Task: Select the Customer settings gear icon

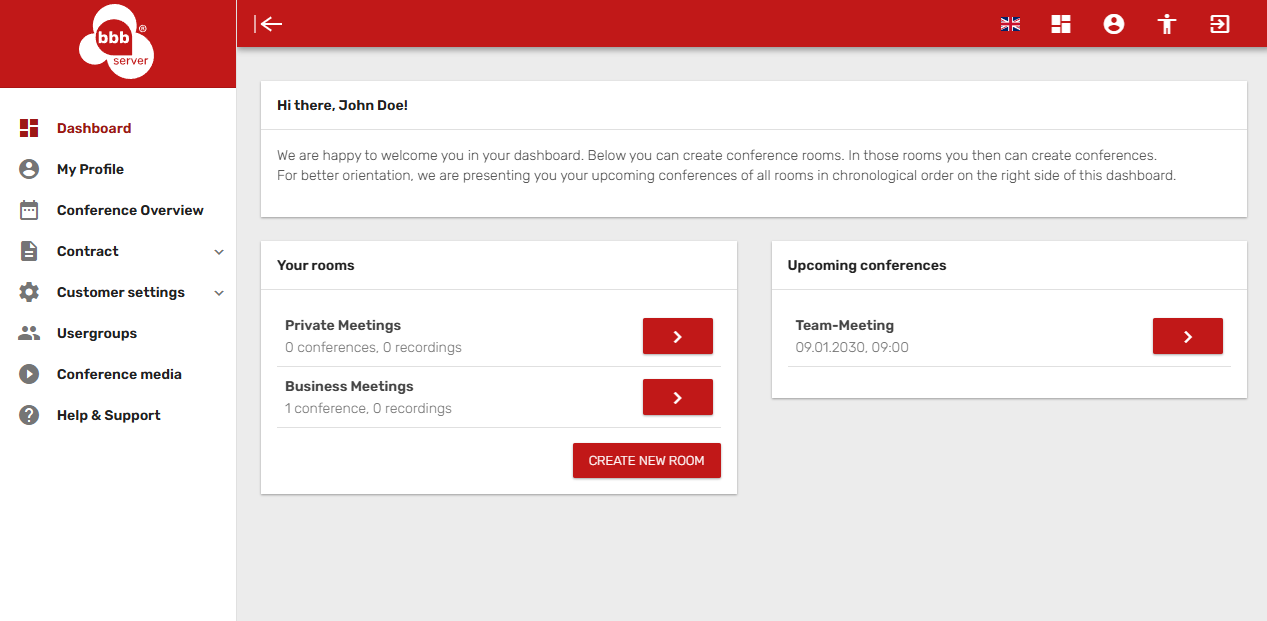Action: [29, 292]
